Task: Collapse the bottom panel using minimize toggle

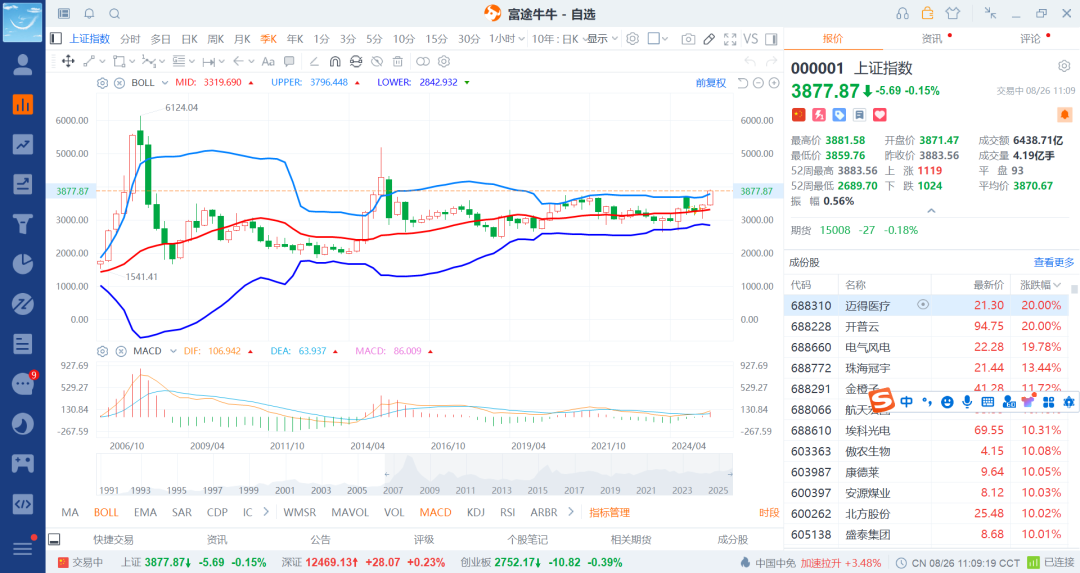Action: pyautogui.click(x=53, y=539)
